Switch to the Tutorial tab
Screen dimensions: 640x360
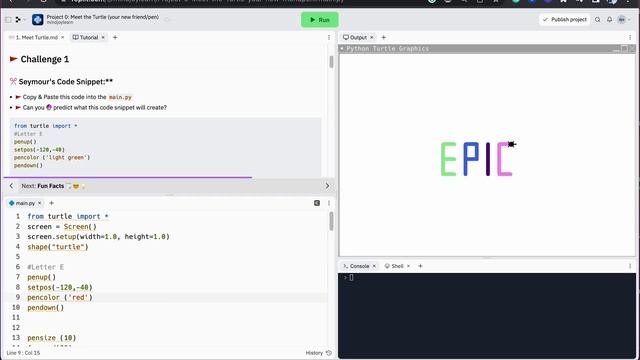[x=89, y=37]
